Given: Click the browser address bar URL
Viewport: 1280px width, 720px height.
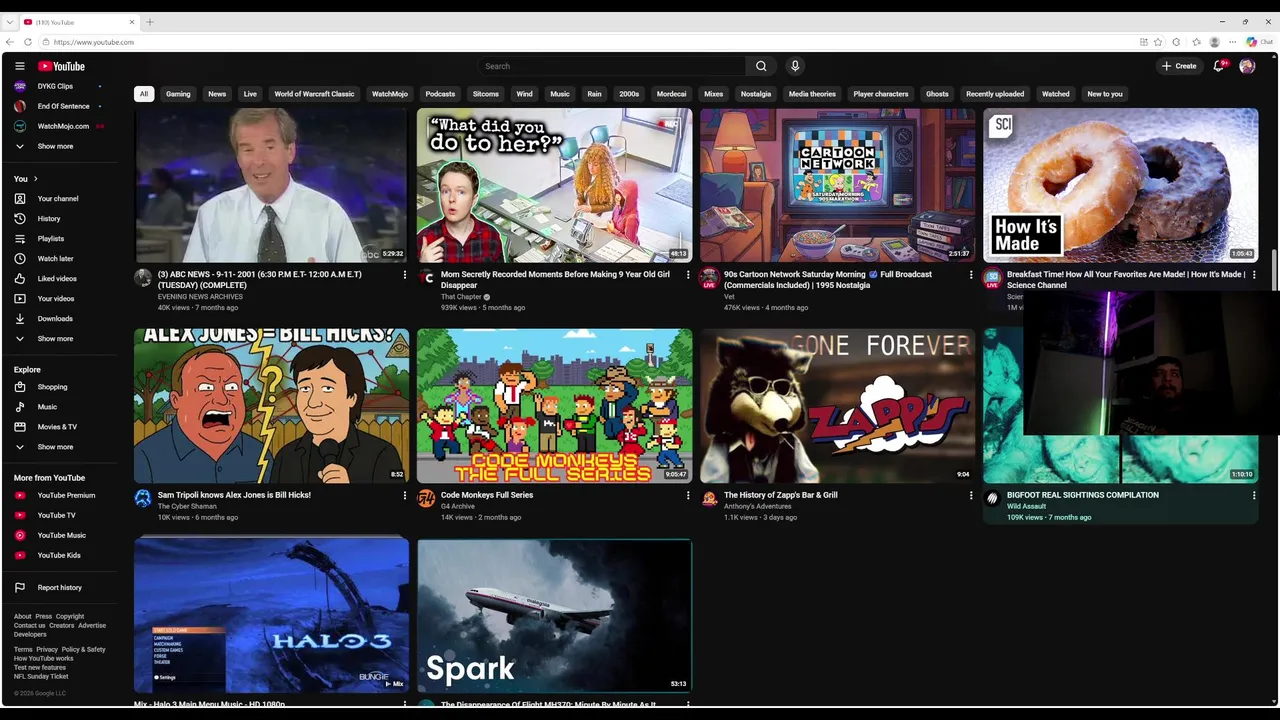Looking at the screenshot, I should tap(94, 42).
